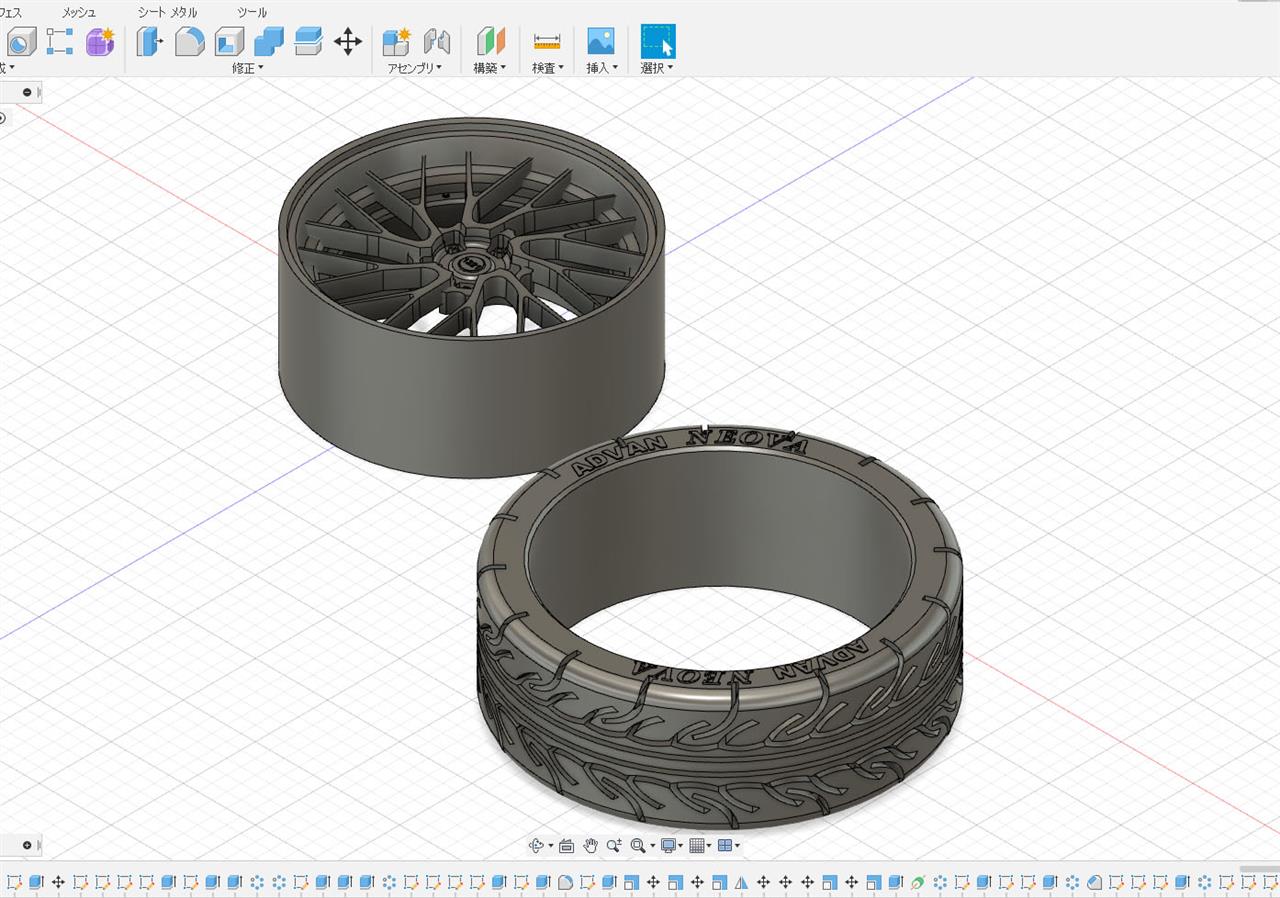Screen dimensions: 1280x898
Task: Click the Look At icon in navigation bar
Action: pos(566,845)
